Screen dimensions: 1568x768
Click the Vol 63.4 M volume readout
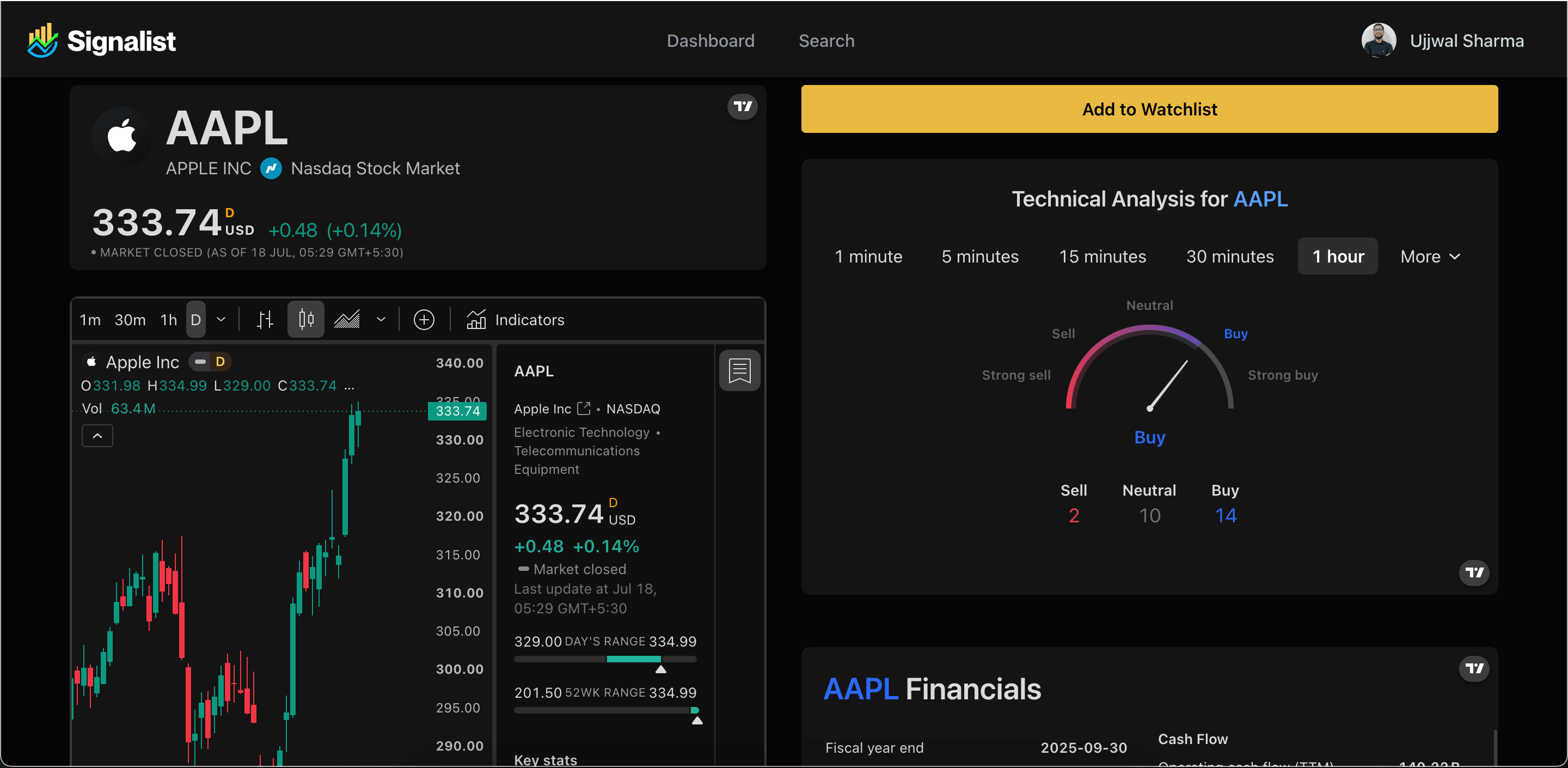(x=119, y=408)
